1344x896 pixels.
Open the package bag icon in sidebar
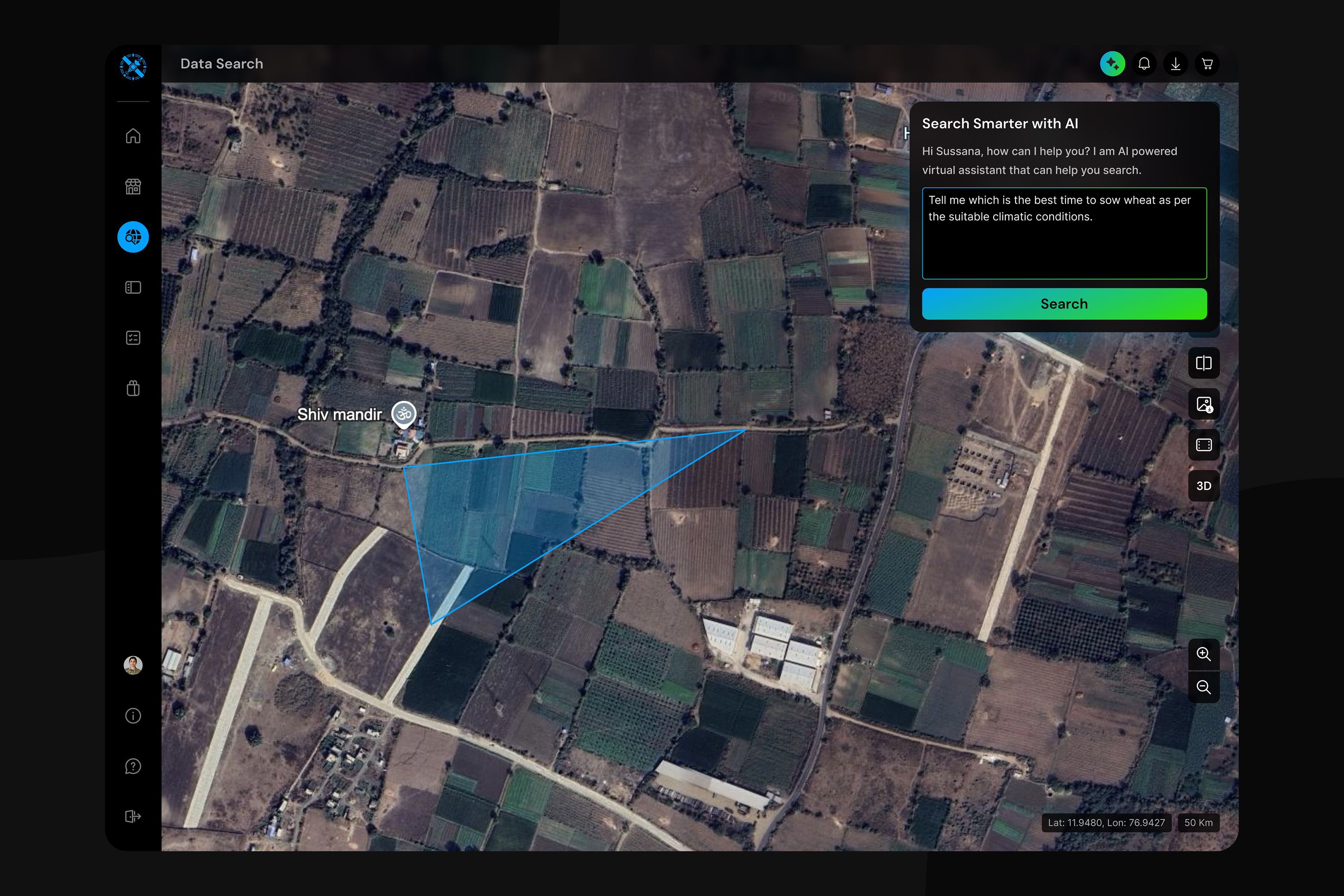click(133, 388)
